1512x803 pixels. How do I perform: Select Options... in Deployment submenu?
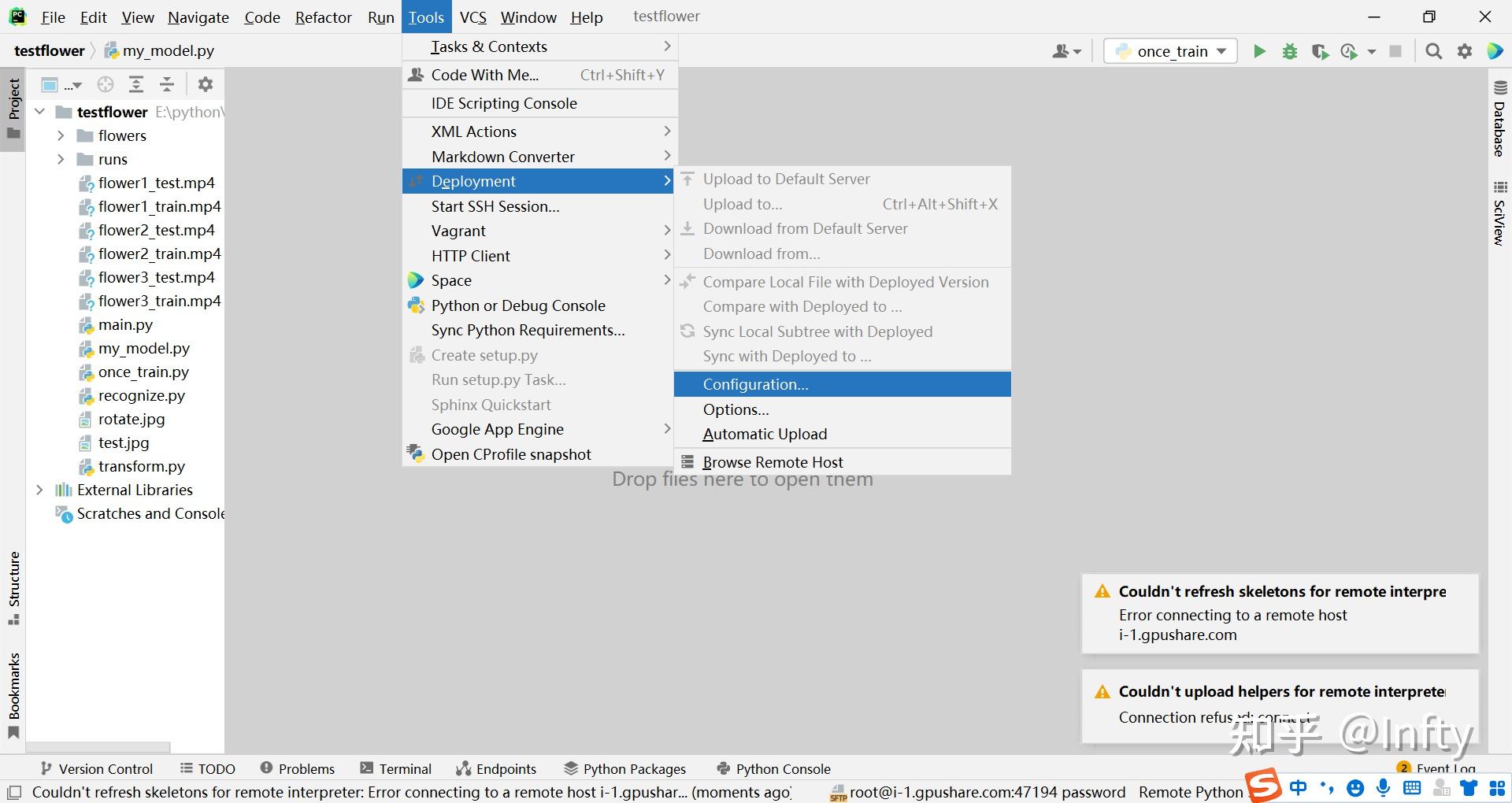[842, 409]
